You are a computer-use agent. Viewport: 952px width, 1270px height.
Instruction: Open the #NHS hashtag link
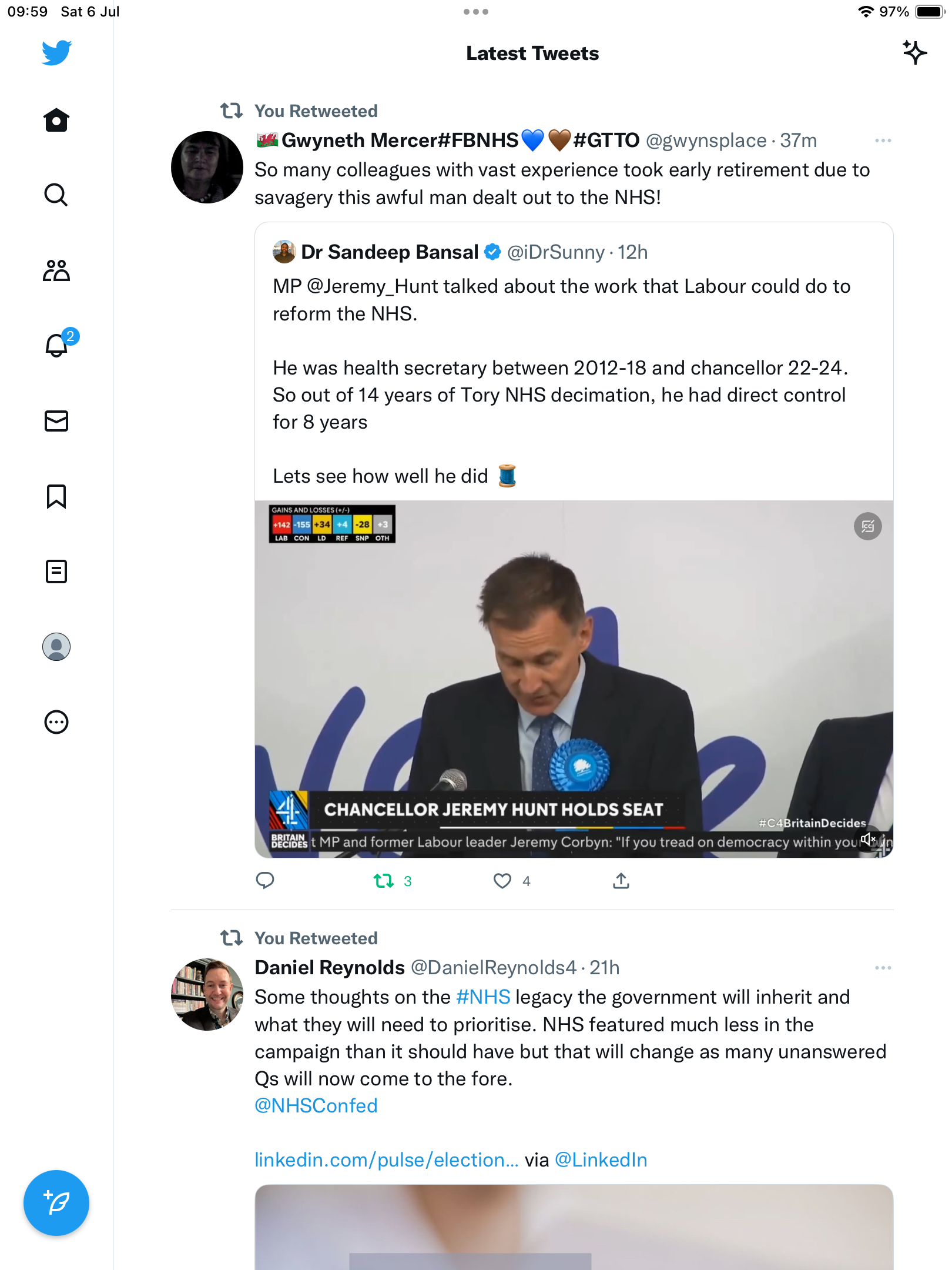(x=483, y=997)
